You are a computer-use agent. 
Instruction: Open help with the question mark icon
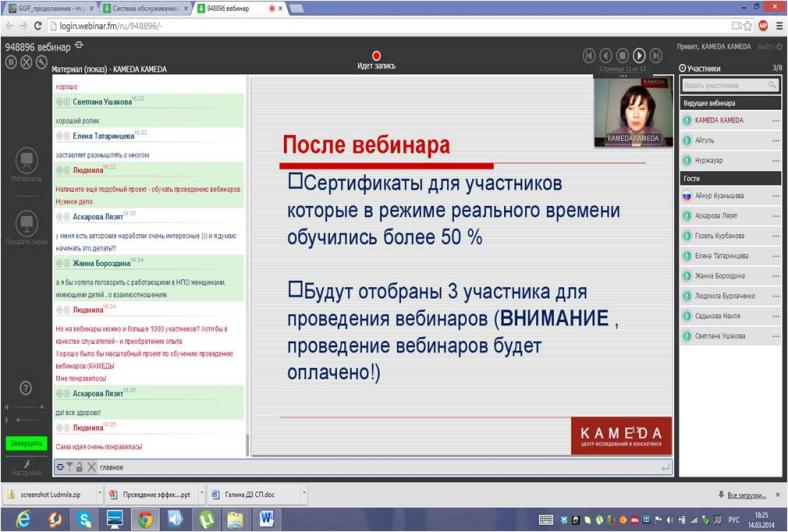coord(26,388)
